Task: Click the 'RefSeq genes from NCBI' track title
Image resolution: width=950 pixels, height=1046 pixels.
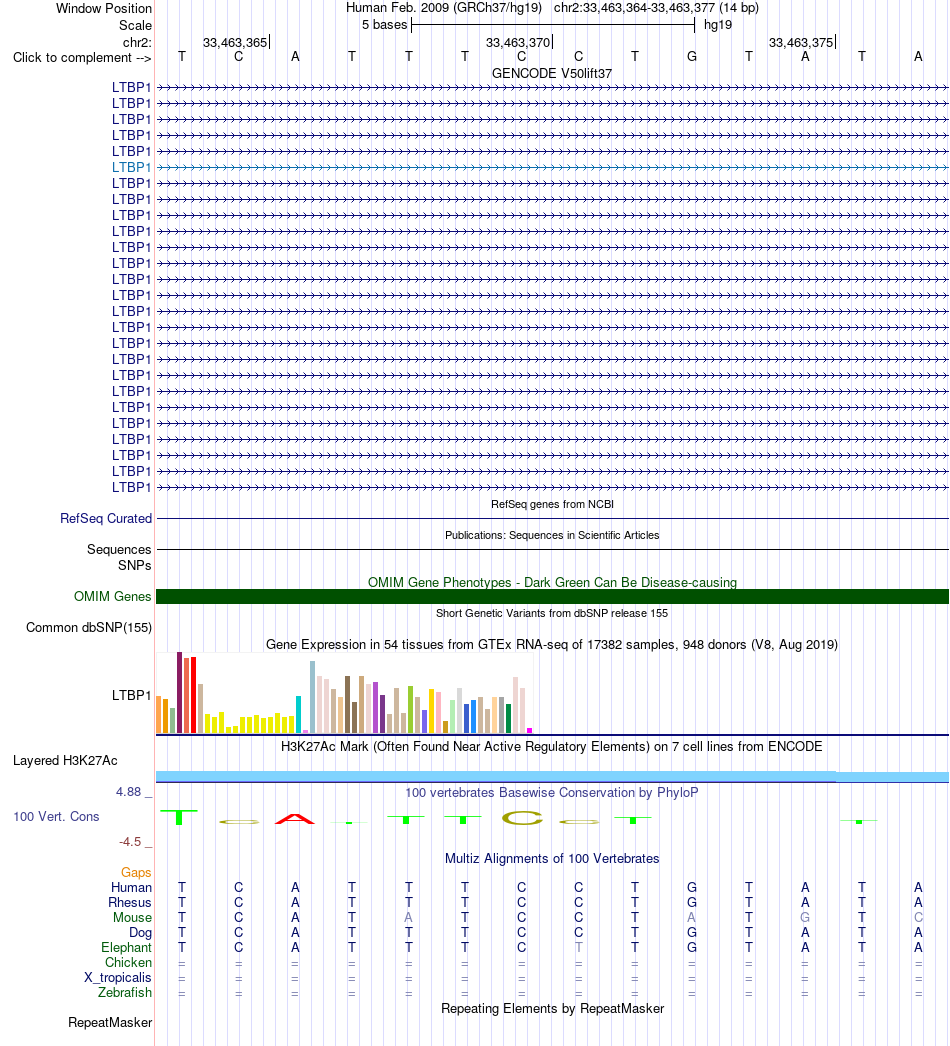Action: [552, 504]
